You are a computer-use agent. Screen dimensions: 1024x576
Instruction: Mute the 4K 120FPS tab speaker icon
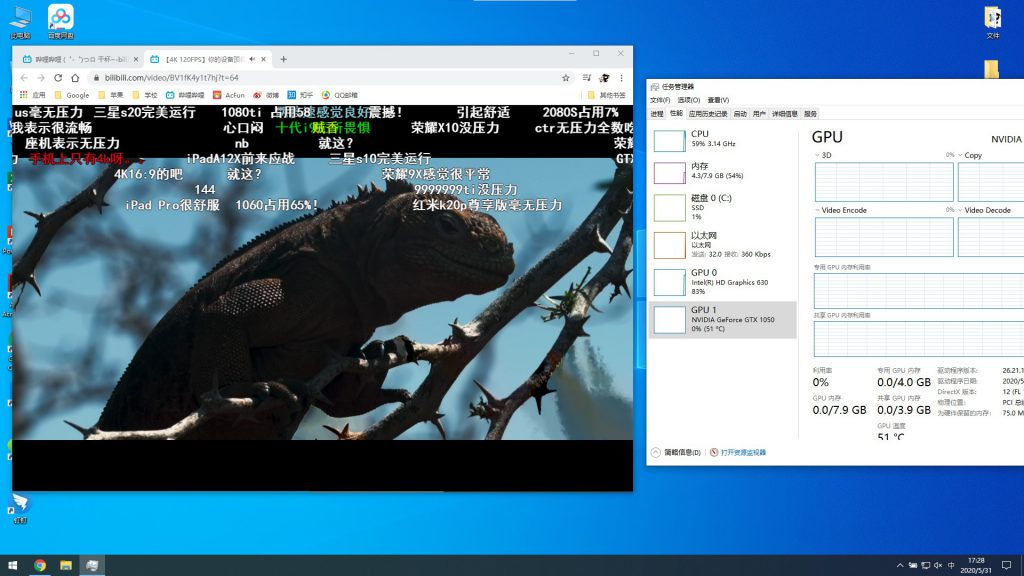coord(252,59)
